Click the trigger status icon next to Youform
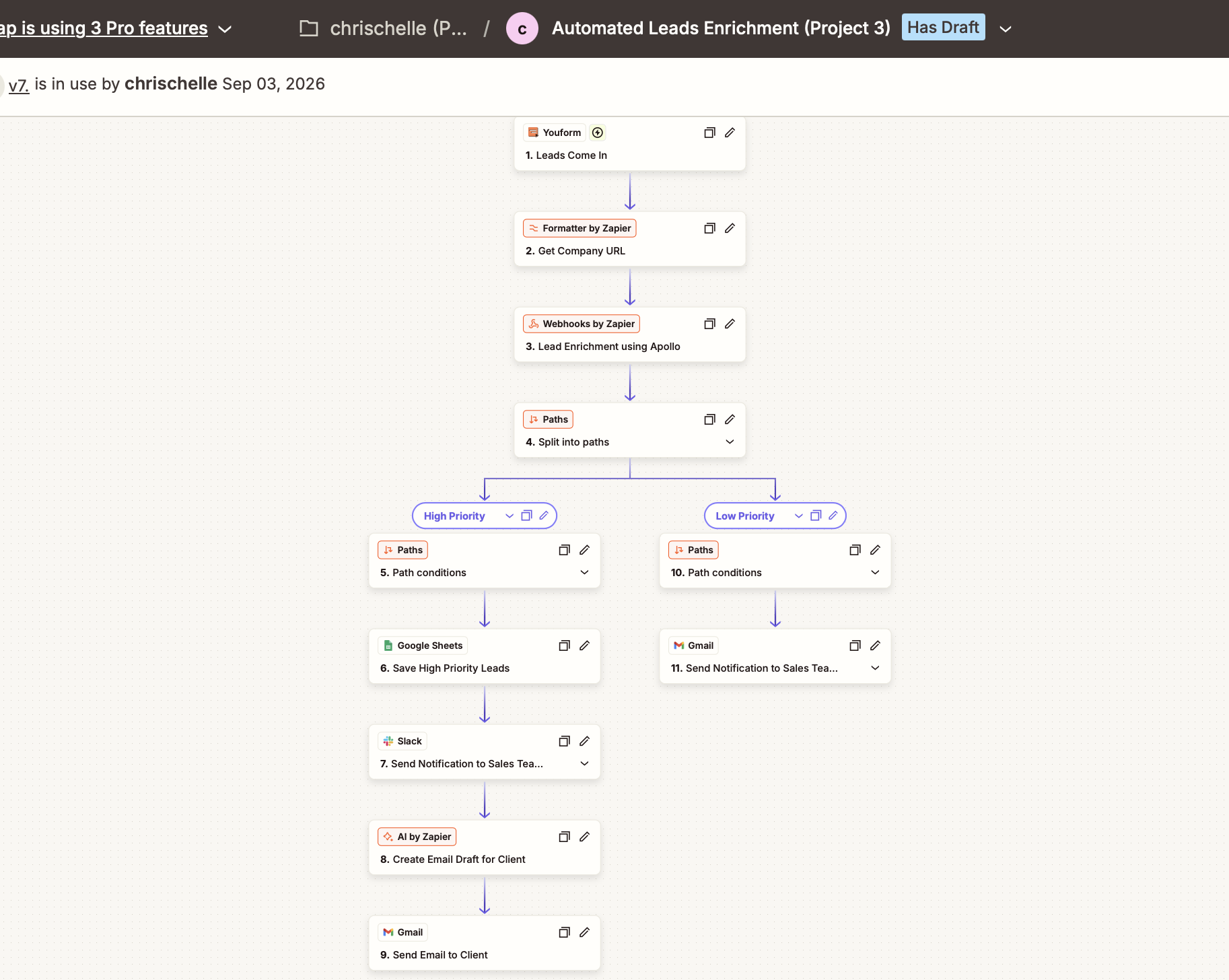The height and width of the screenshot is (980, 1229). (x=598, y=133)
